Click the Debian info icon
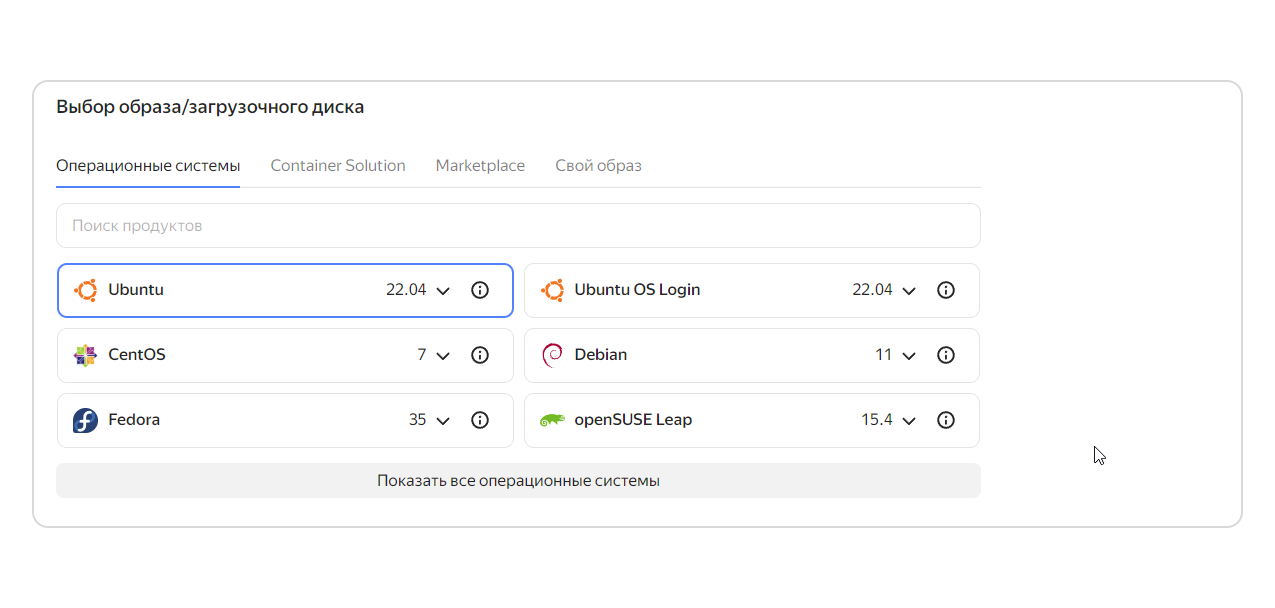Screen dimensions: 1275x608 (x=946, y=355)
